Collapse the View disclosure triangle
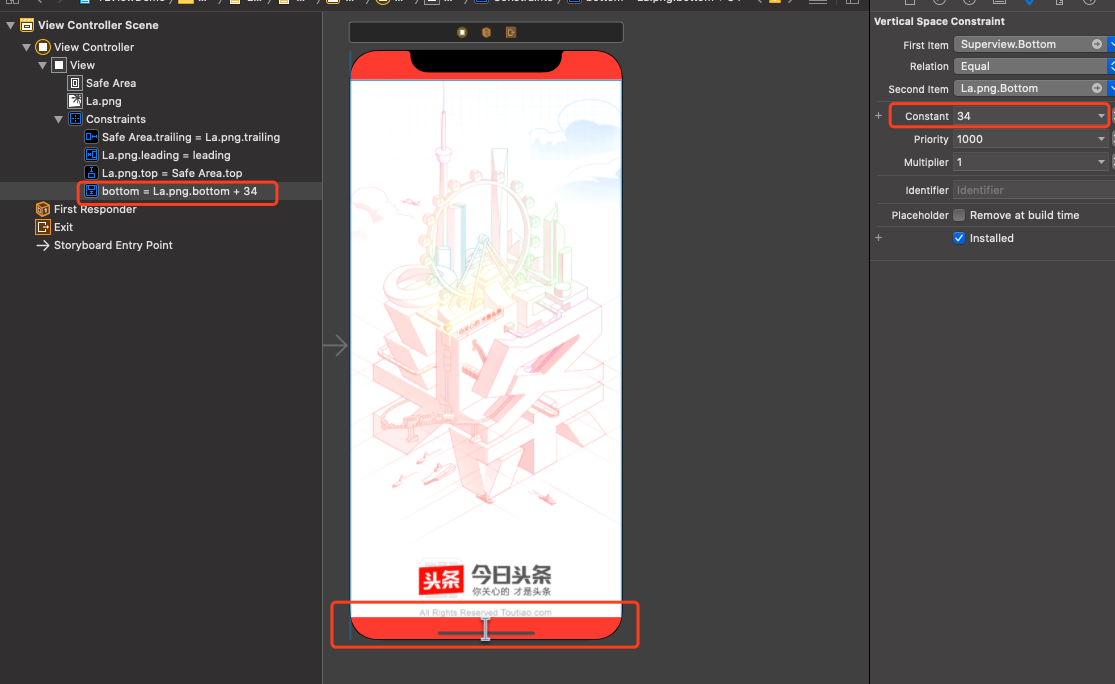 point(43,65)
